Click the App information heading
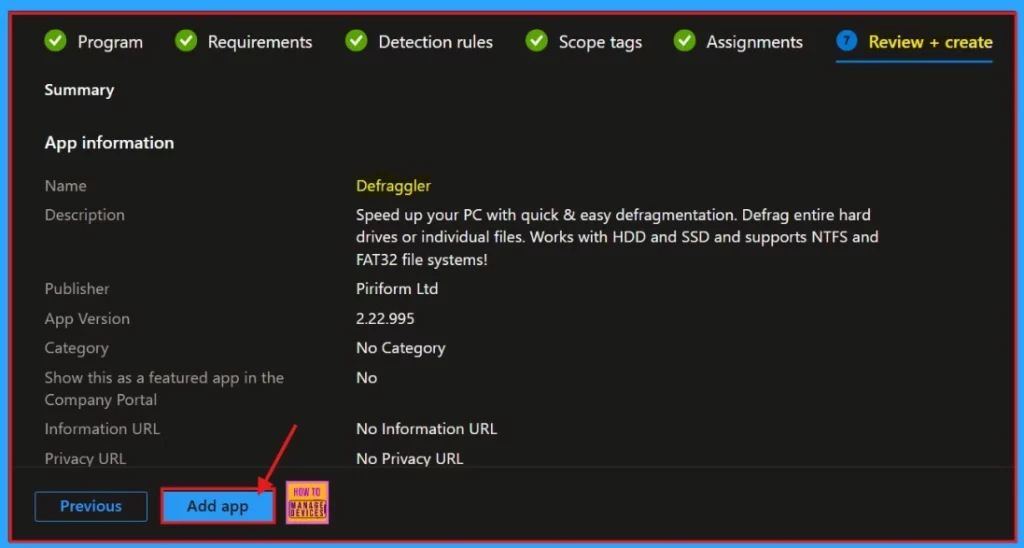Viewport: 1024px width, 548px height. (109, 143)
